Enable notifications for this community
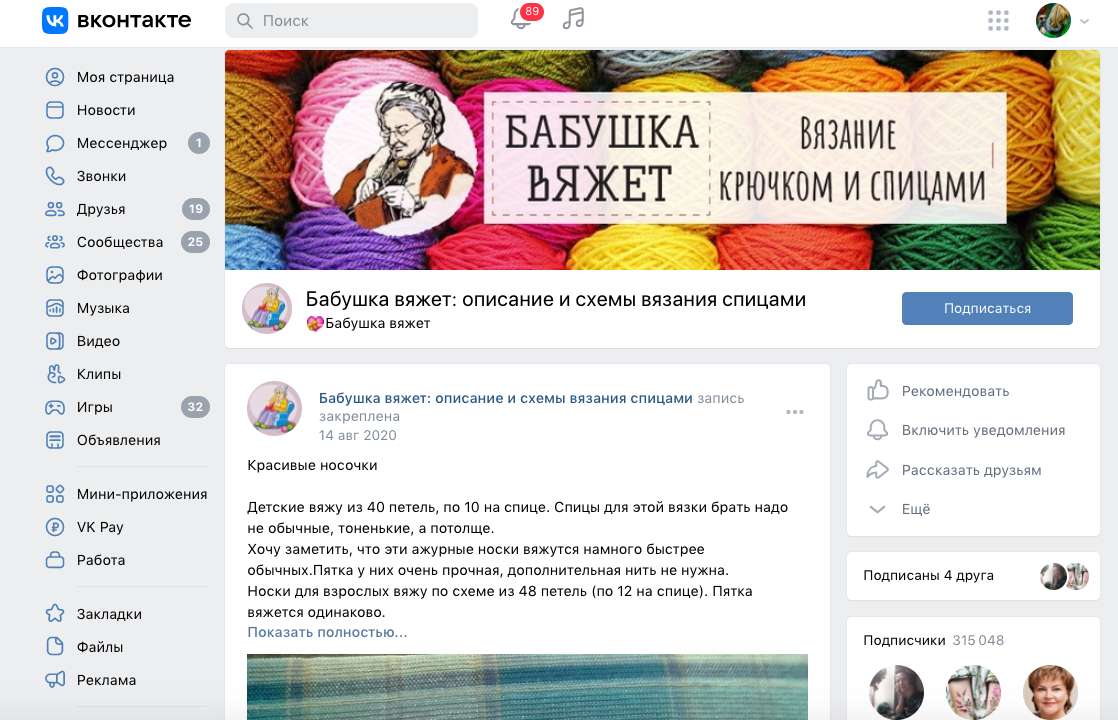Image resolution: width=1118 pixels, height=720 pixels. [x=966, y=430]
